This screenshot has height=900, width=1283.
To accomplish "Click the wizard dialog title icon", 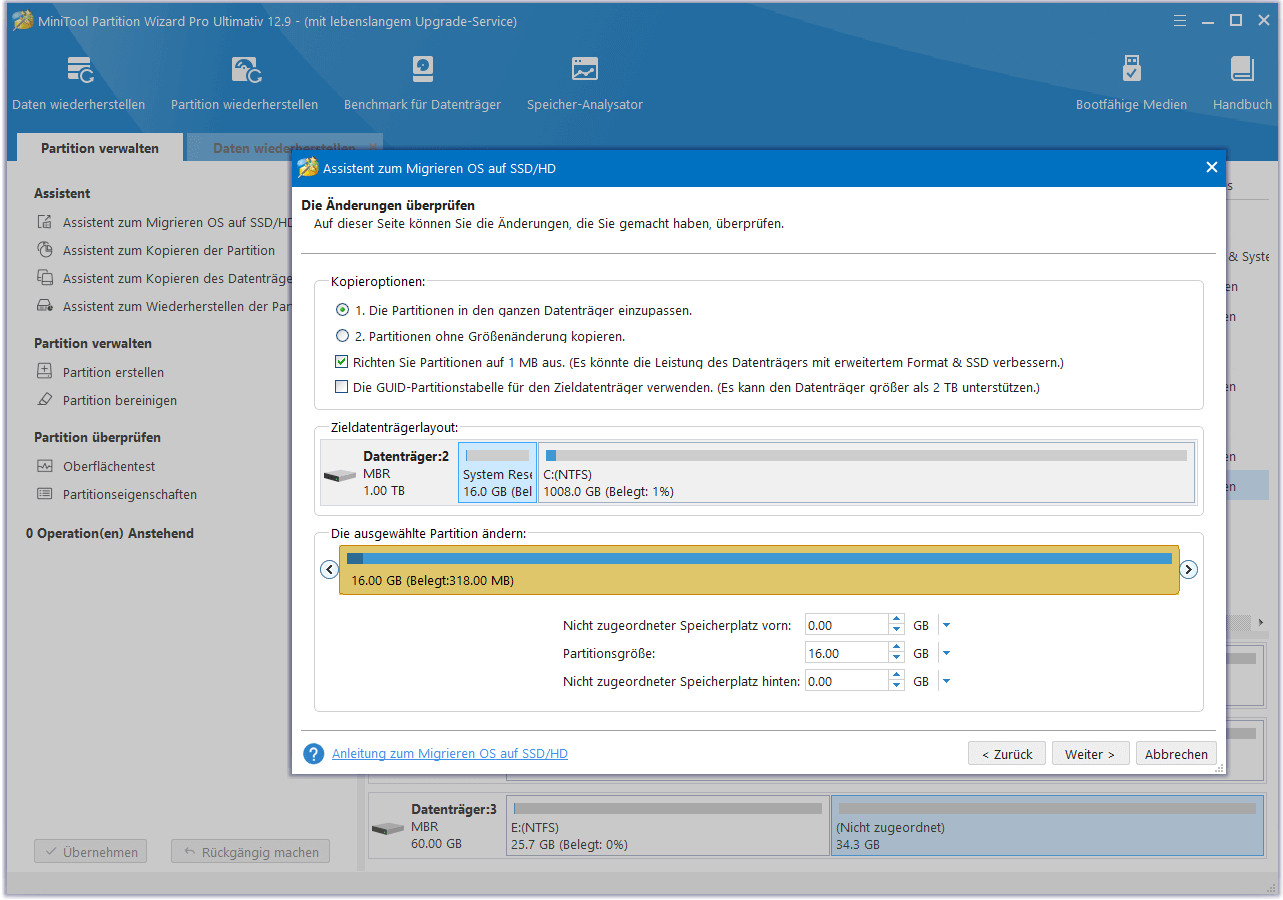I will click(308, 168).
